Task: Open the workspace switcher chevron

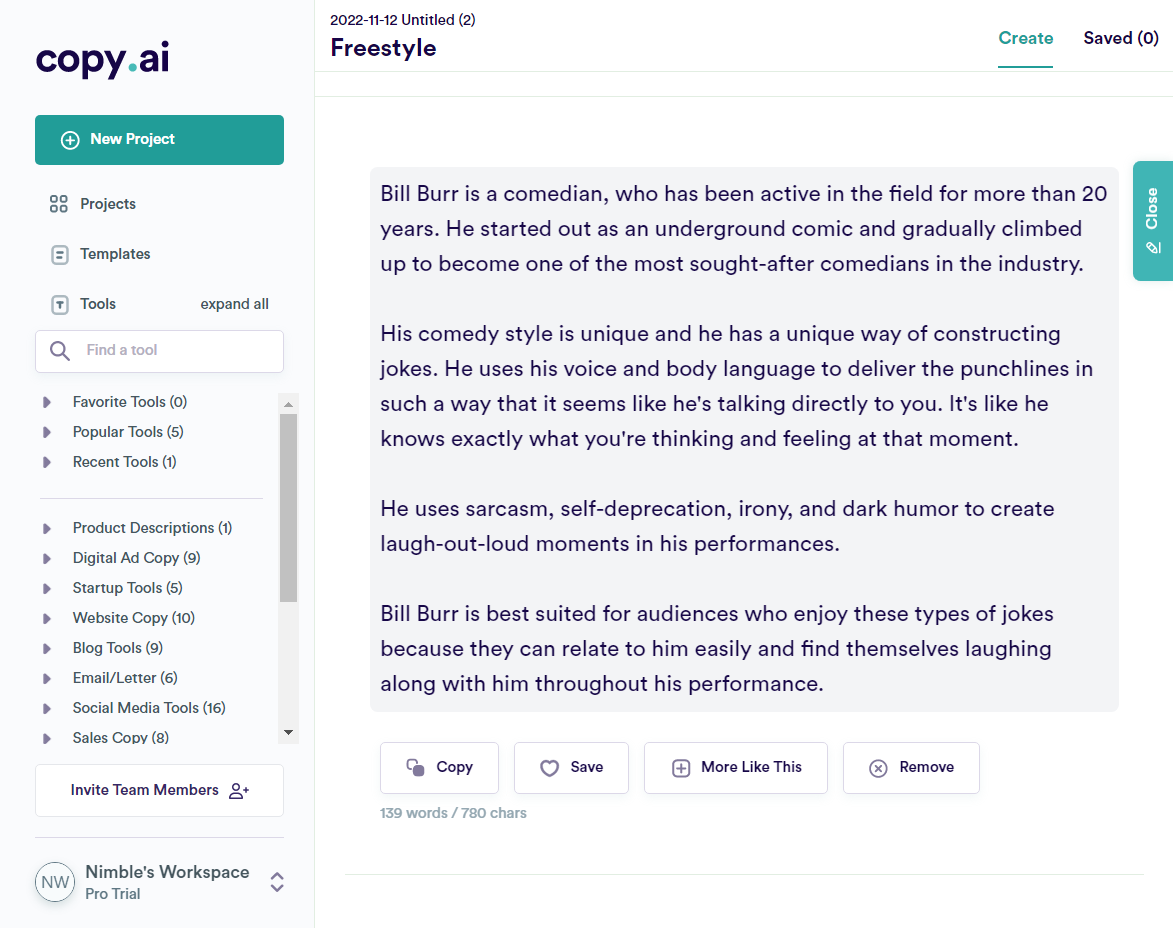Action: click(x=276, y=882)
